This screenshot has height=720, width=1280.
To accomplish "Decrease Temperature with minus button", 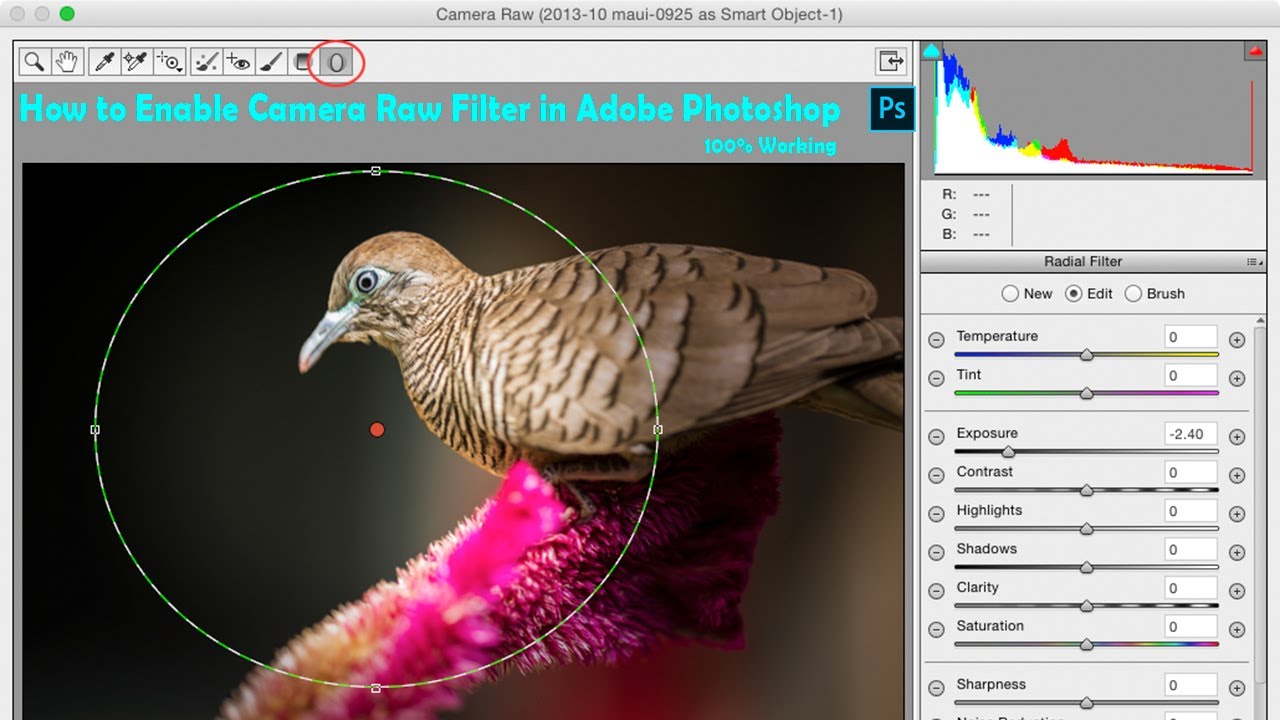I will coord(936,340).
